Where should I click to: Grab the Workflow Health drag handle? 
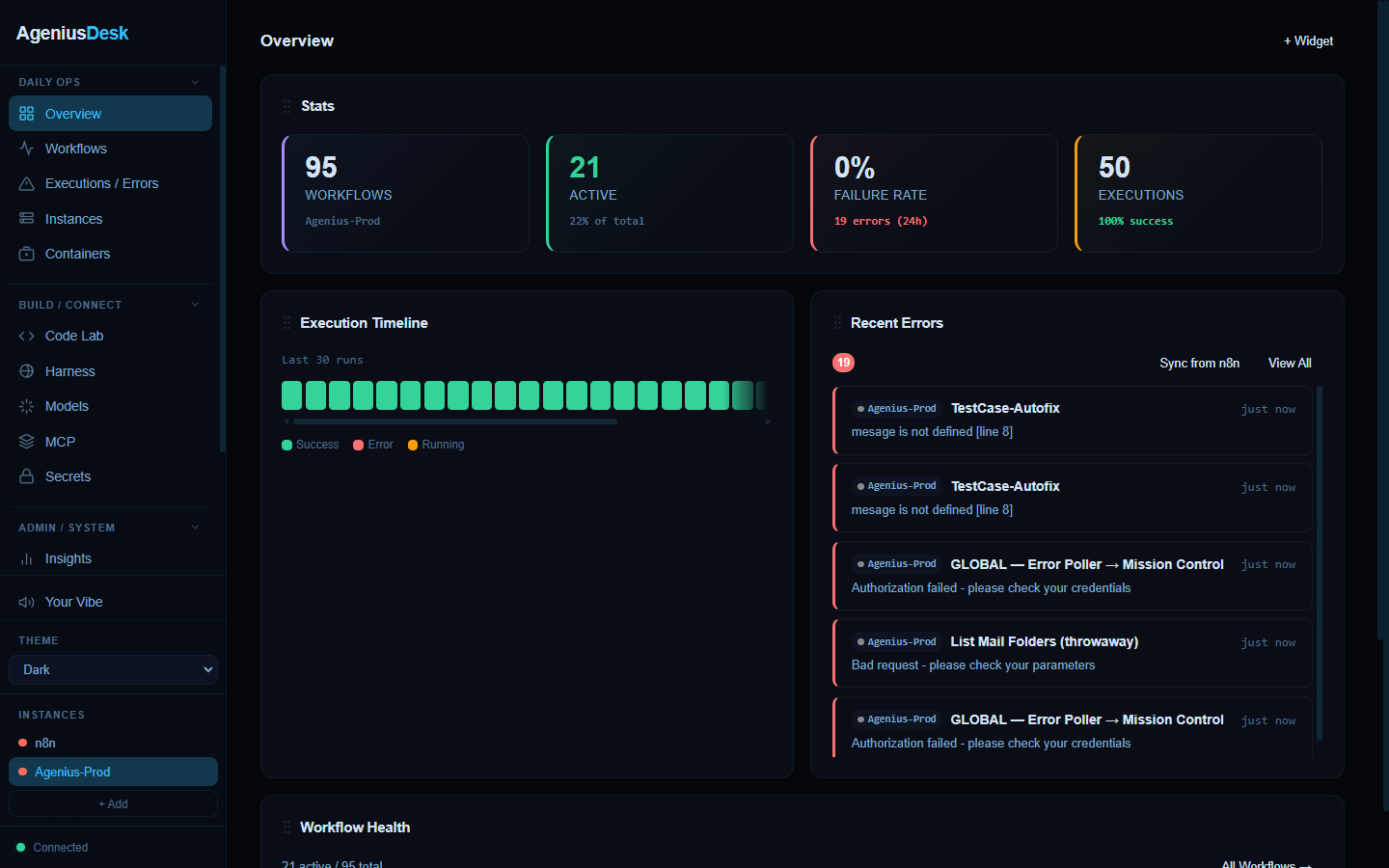click(286, 827)
